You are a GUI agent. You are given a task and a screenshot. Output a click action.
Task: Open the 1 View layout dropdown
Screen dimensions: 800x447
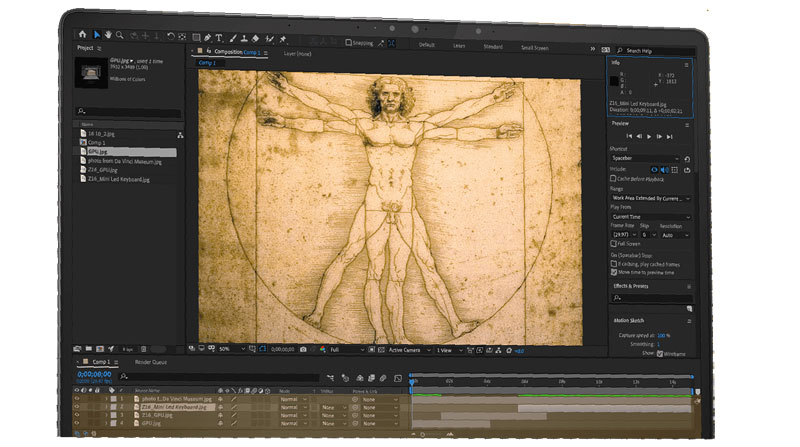[x=449, y=351]
